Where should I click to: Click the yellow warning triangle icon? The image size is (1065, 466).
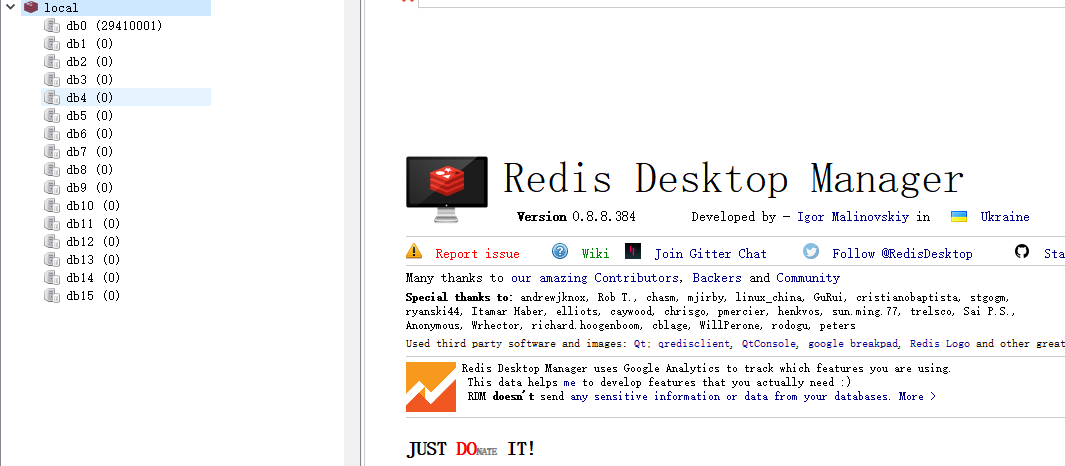(414, 251)
